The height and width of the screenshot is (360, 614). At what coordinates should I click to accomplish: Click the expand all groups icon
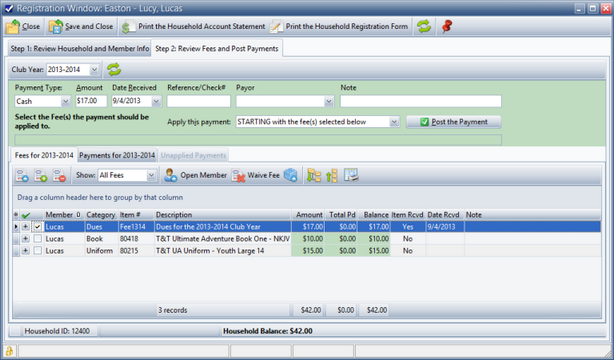pyautogui.click(x=314, y=175)
